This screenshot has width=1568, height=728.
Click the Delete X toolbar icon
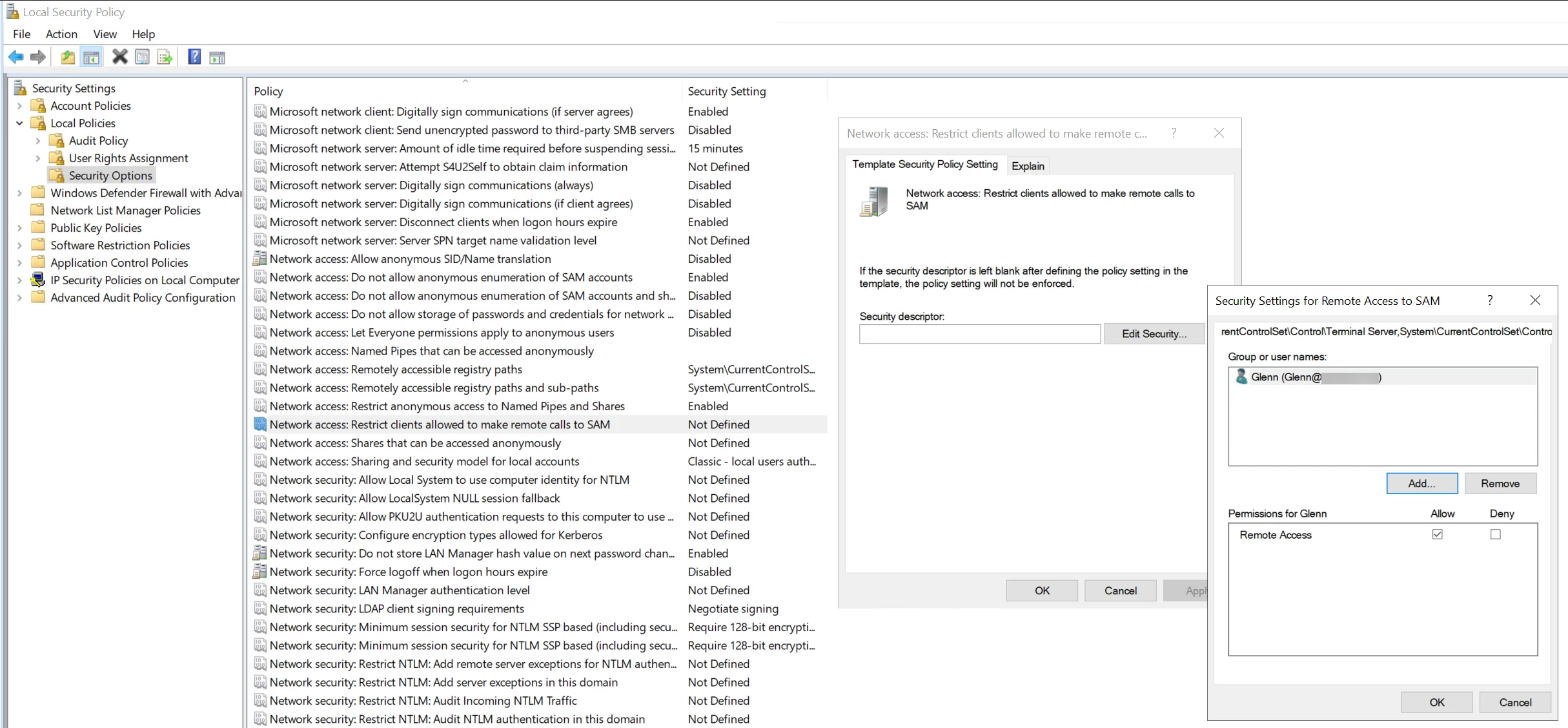click(119, 57)
